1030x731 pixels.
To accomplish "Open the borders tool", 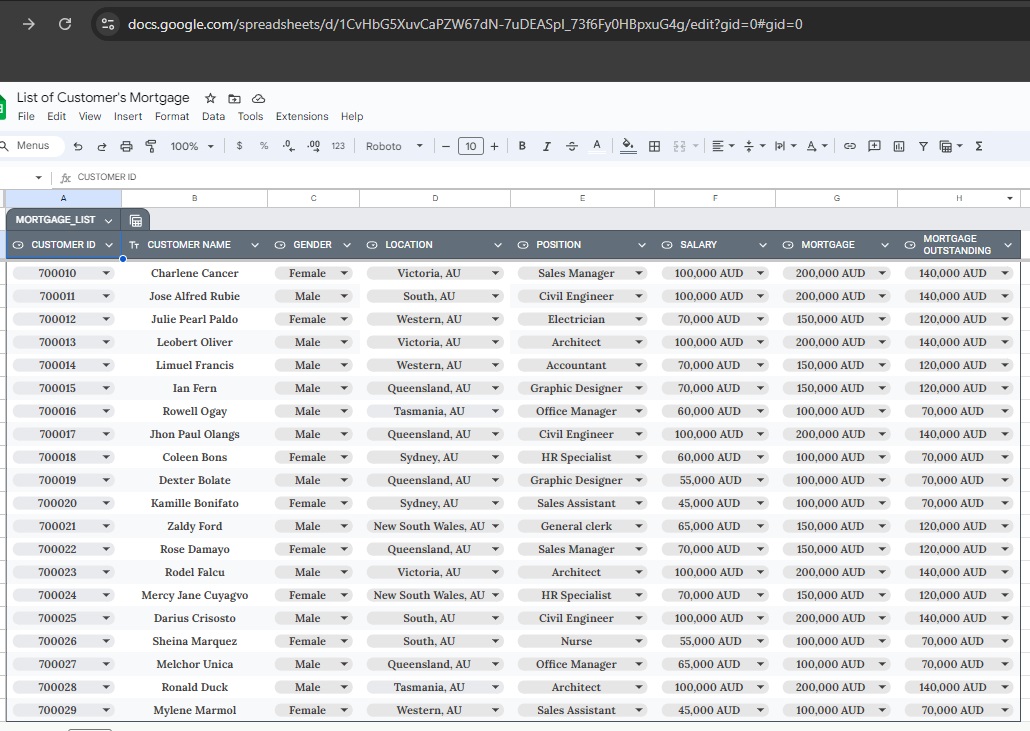I will (x=654, y=146).
